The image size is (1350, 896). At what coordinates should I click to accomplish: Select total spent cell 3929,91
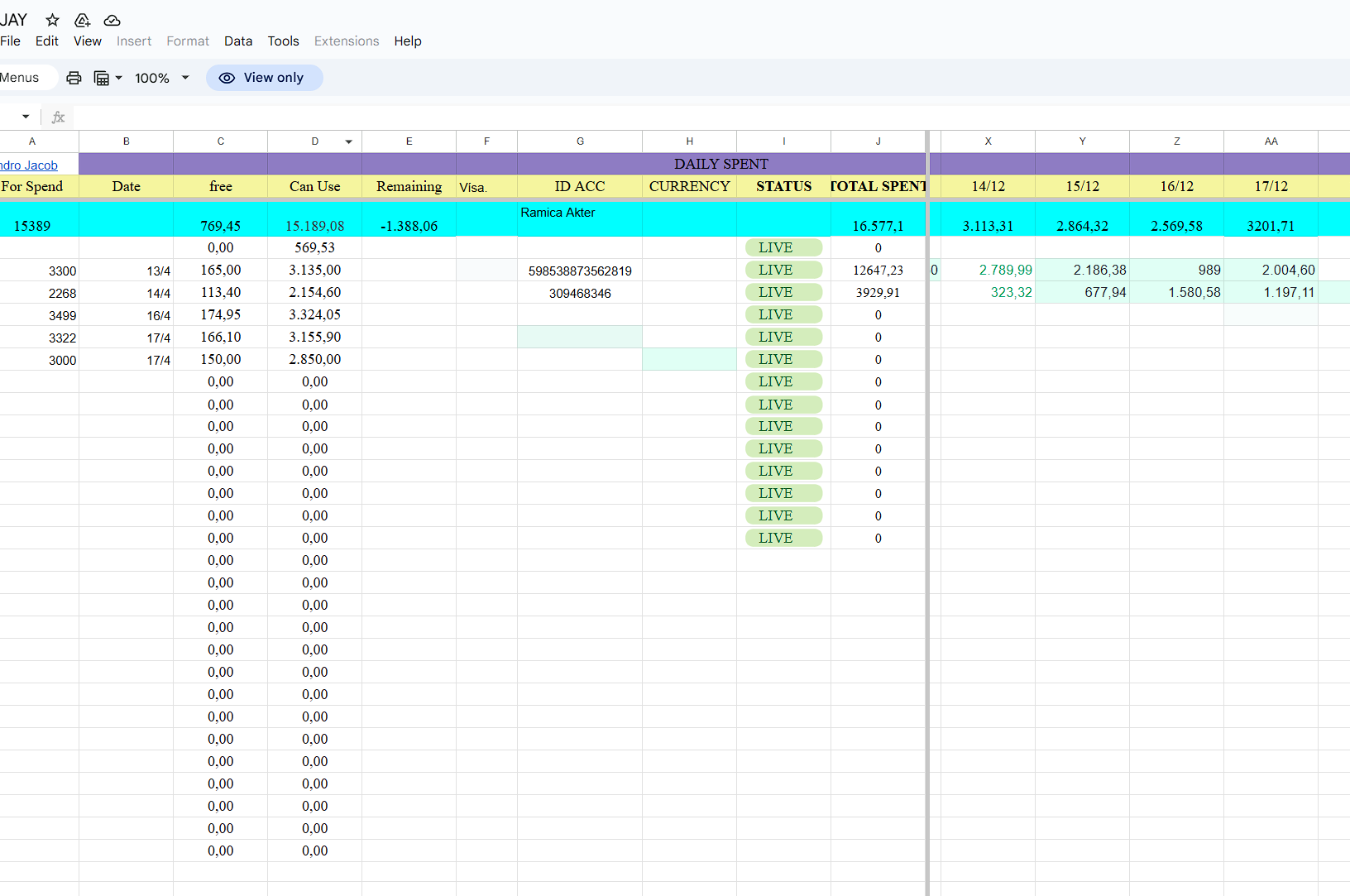[x=878, y=293]
